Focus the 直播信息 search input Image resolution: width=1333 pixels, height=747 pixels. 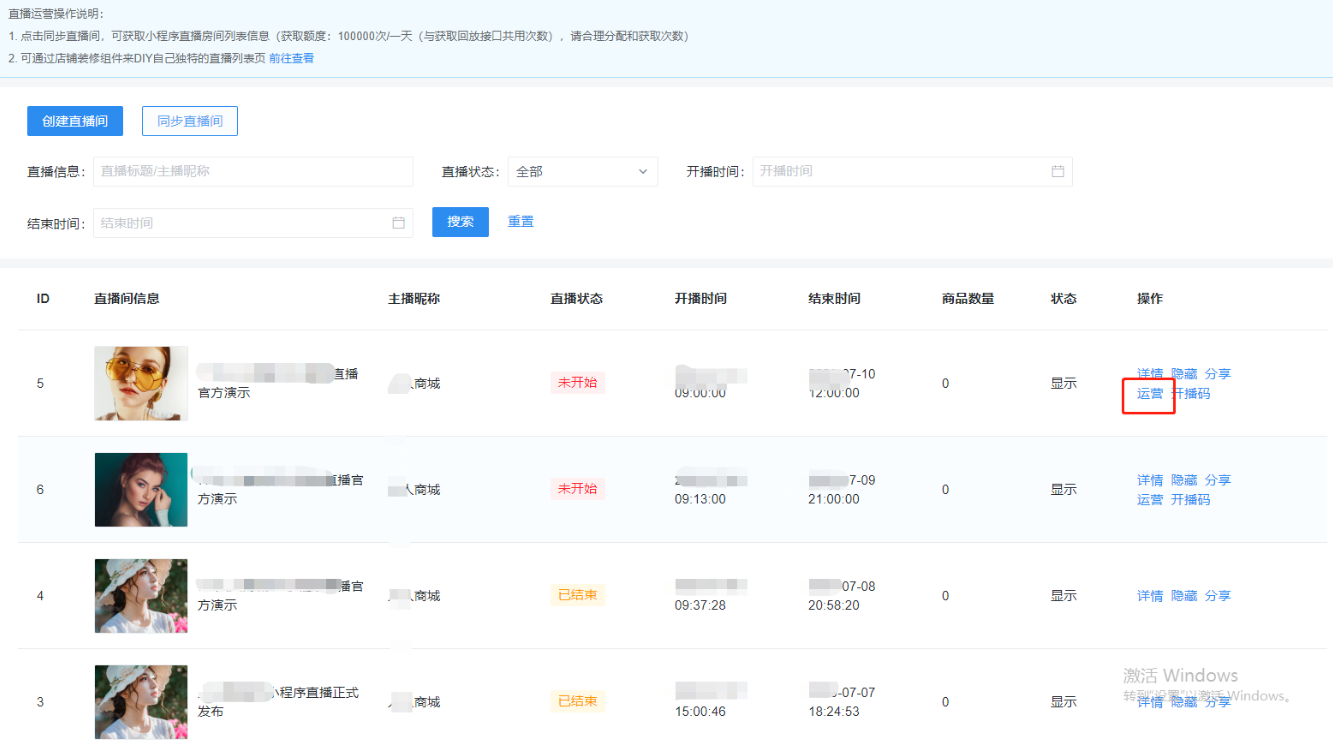pyautogui.click(x=252, y=172)
